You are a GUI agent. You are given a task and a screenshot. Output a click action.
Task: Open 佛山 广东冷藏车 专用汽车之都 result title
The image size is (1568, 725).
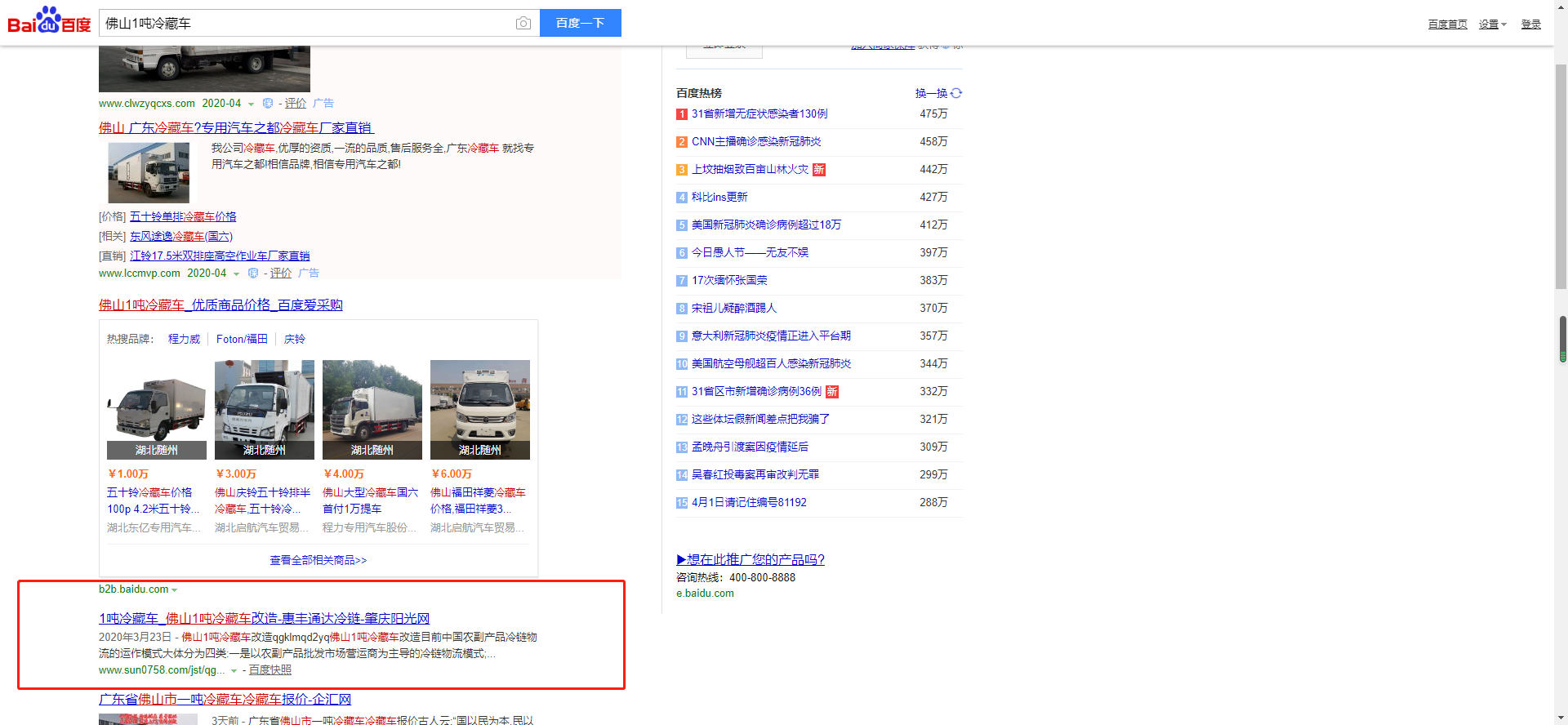235,127
